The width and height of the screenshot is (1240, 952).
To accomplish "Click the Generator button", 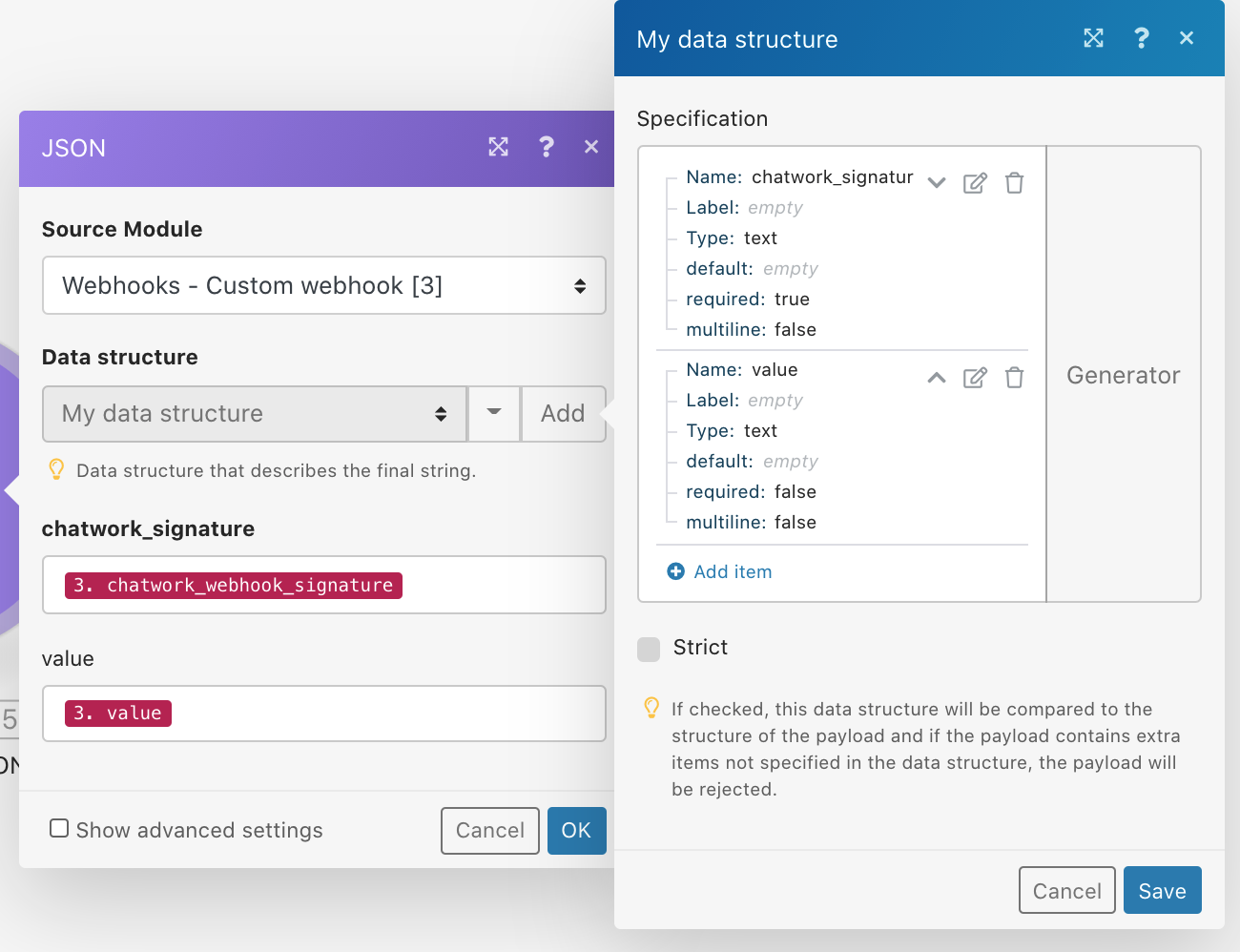I will (1123, 375).
